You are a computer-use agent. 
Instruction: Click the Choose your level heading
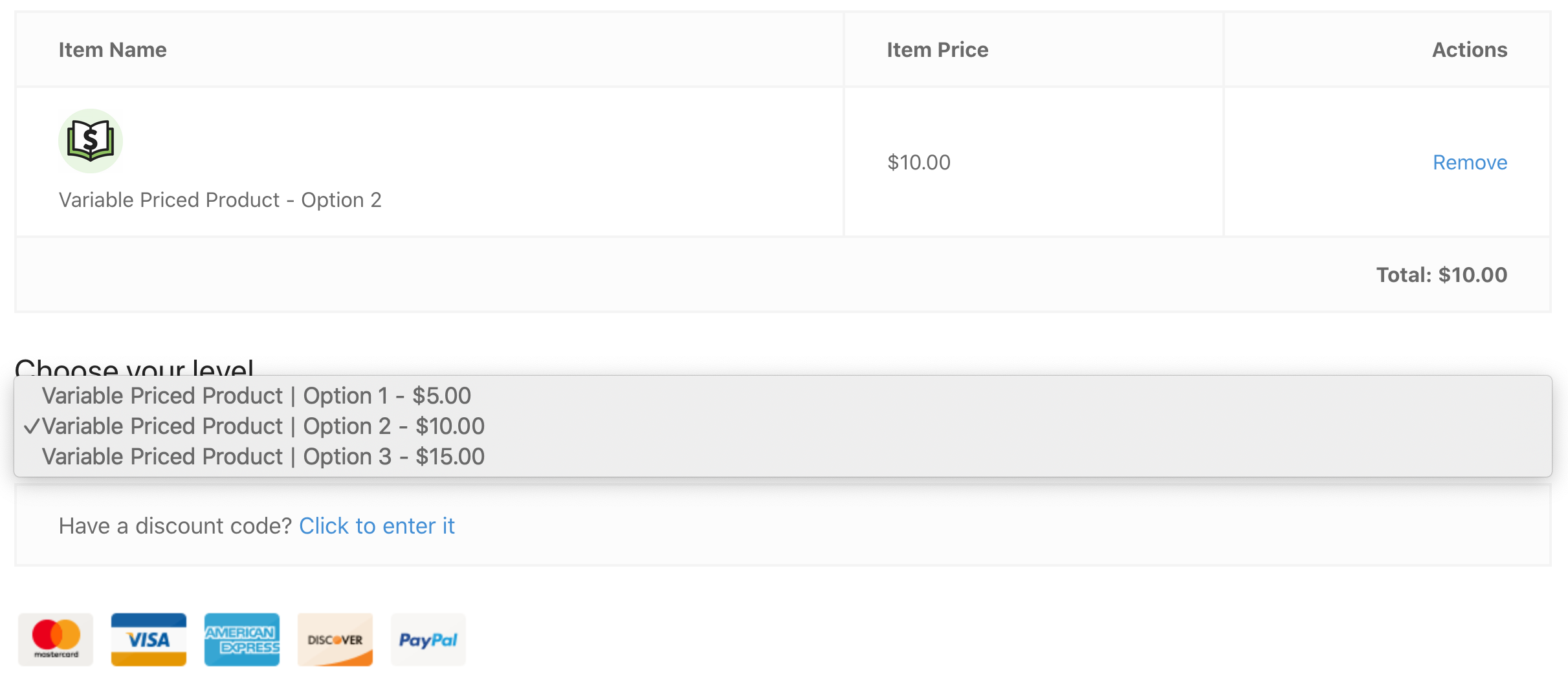[134, 366]
